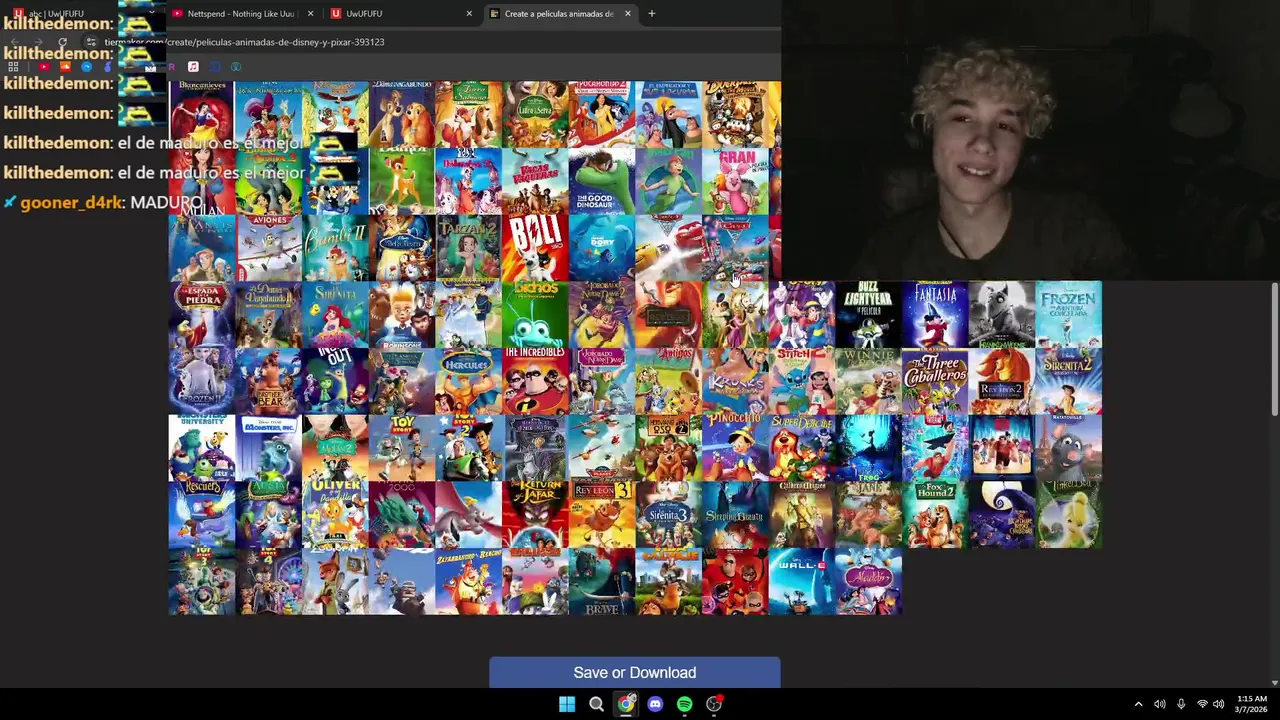Choose The Three Caballeros poster

click(935, 382)
